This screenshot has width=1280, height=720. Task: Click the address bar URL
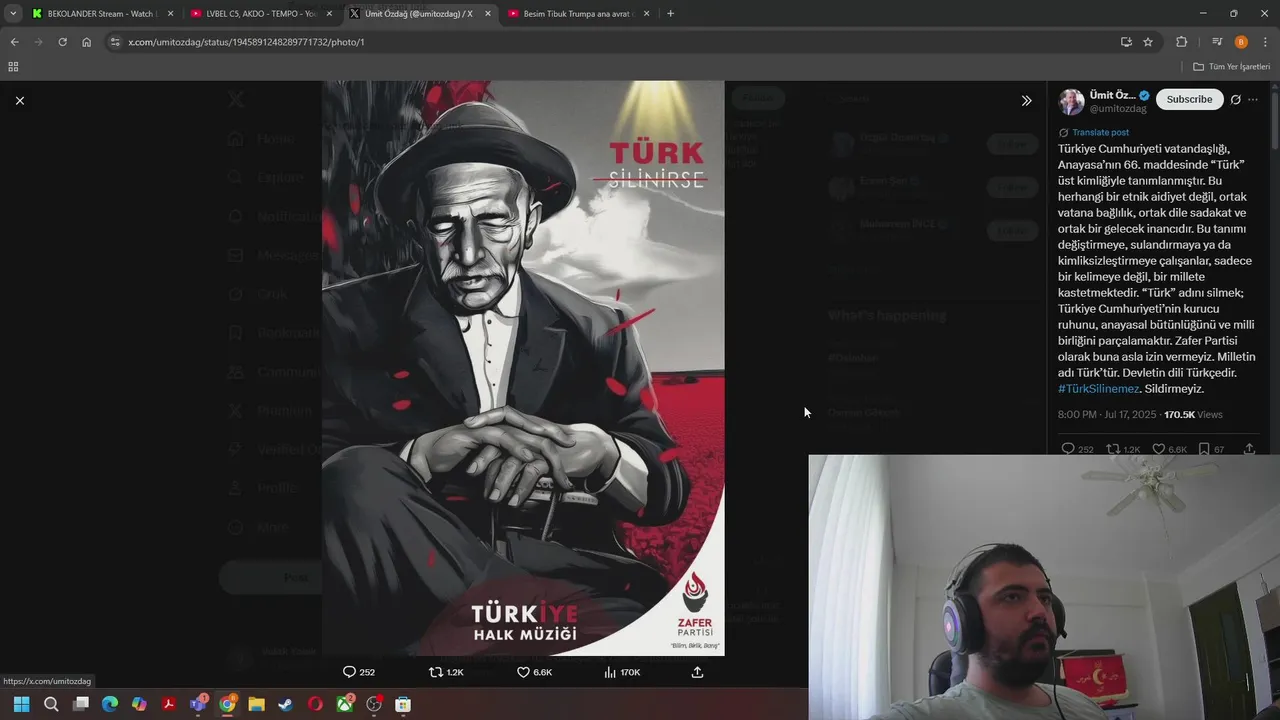246,42
